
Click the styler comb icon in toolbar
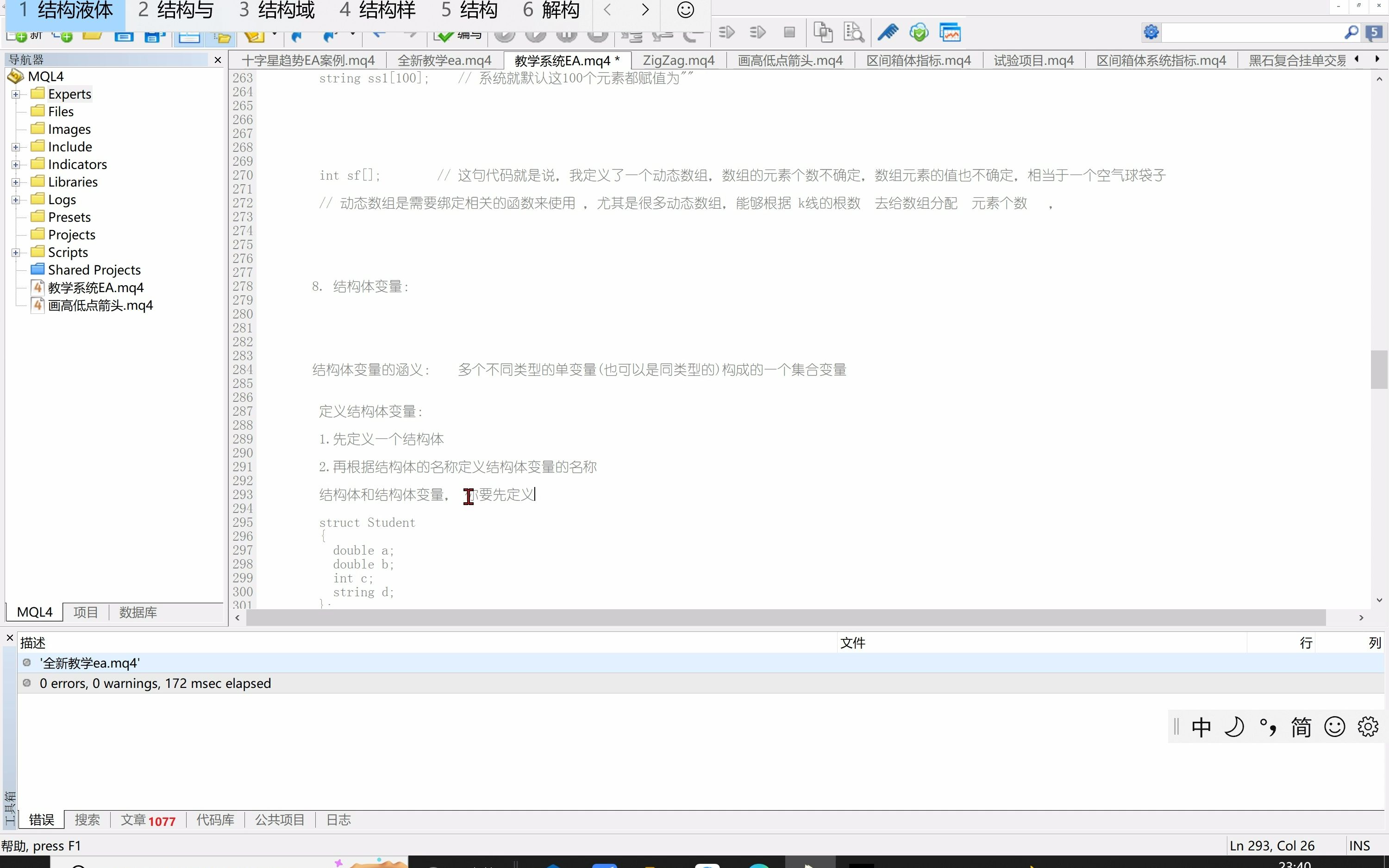click(x=888, y=32)
